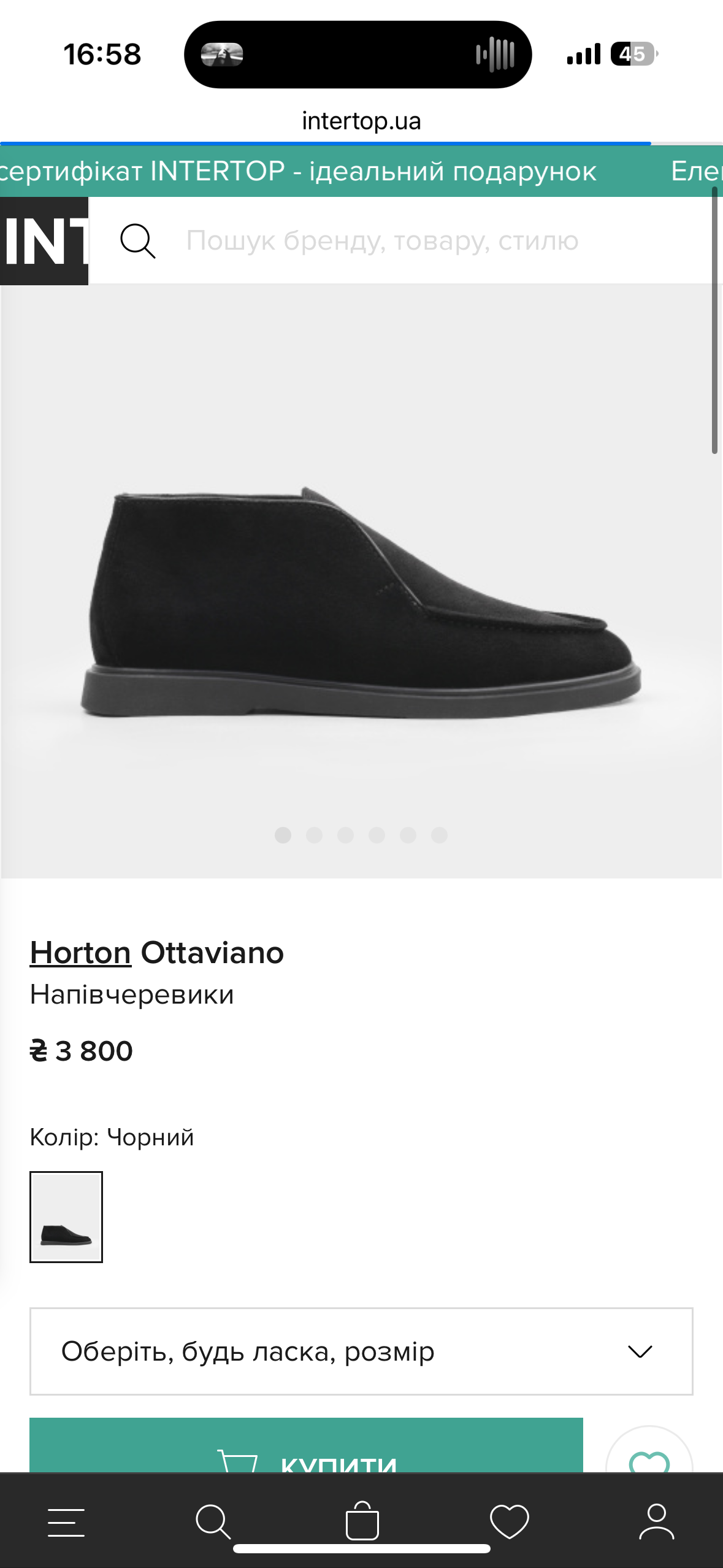Select the black color swatch thumbnail
Image resolution: width=723 pixels, height=1568 pixels.
[x=66, y=1217]
